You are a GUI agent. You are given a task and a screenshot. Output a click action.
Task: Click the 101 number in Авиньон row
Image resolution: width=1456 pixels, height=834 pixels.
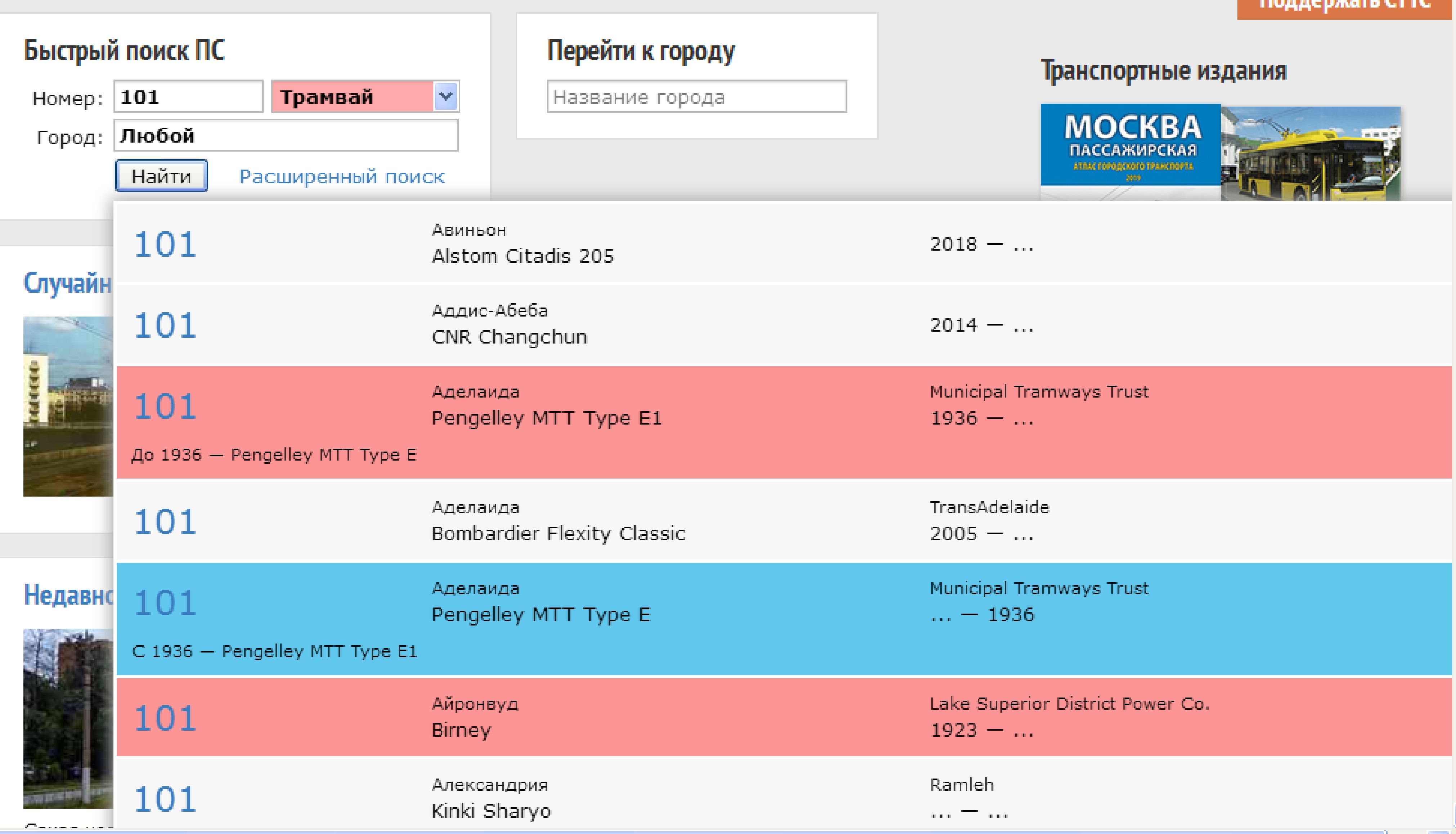point(165,245)
